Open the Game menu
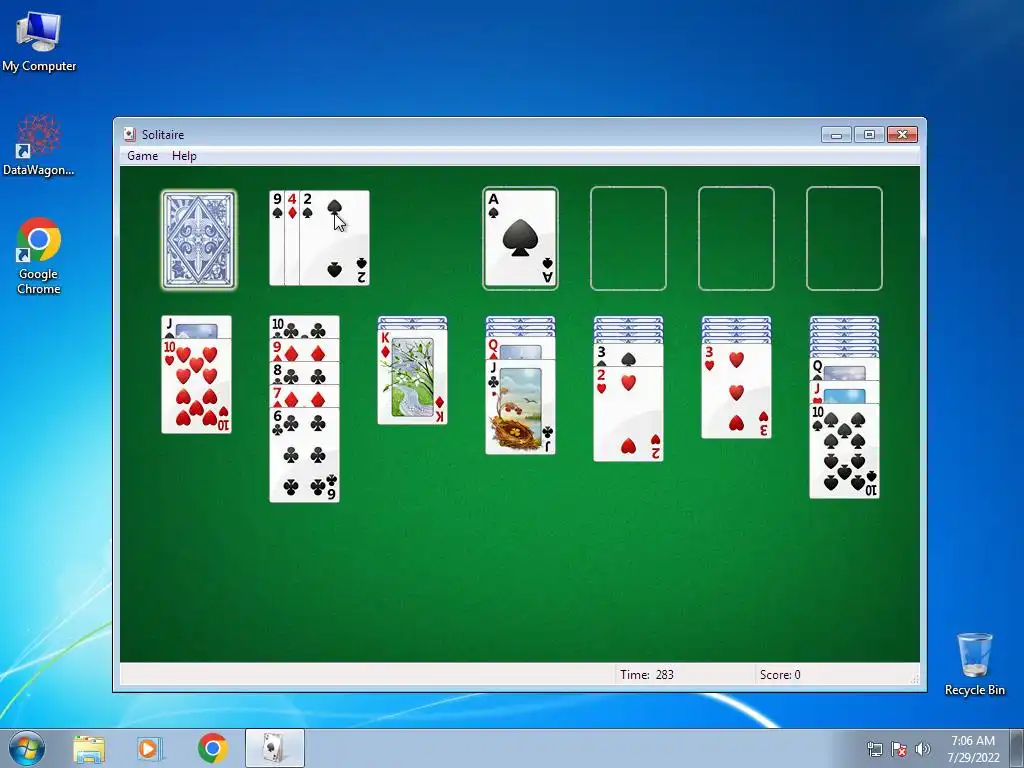Image resolution: width=1024 pixels, height=768 pixels. (142, 156)
